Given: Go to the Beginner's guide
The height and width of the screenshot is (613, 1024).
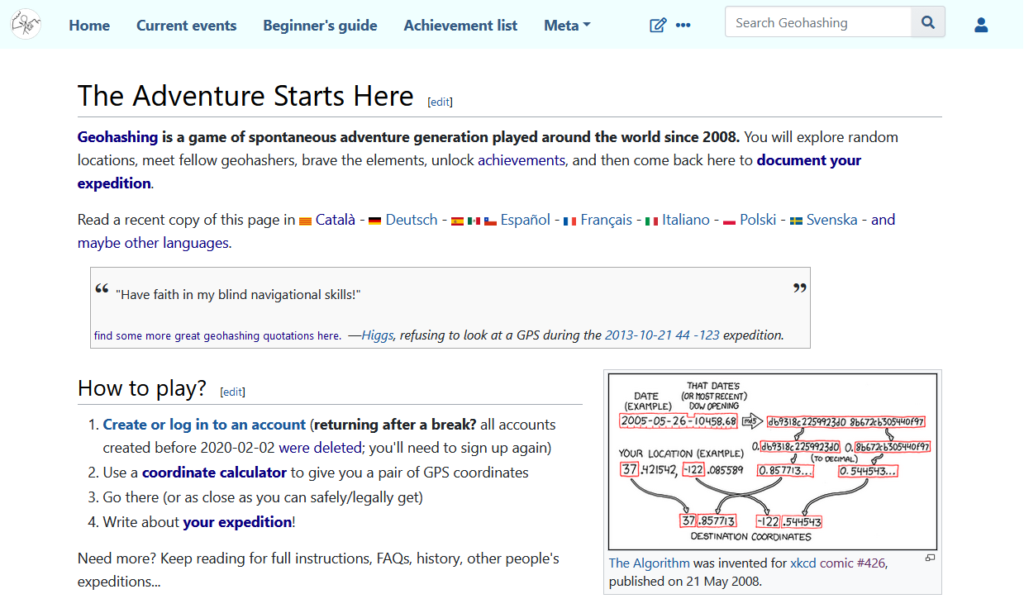Looking at the screenshot, I should [x=319, y=25].
